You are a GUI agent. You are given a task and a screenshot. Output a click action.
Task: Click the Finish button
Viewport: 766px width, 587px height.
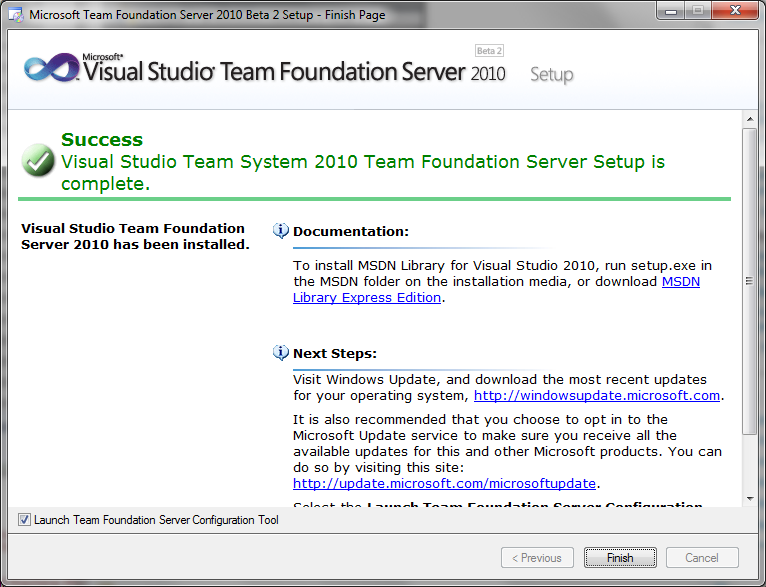coord(620,558)
